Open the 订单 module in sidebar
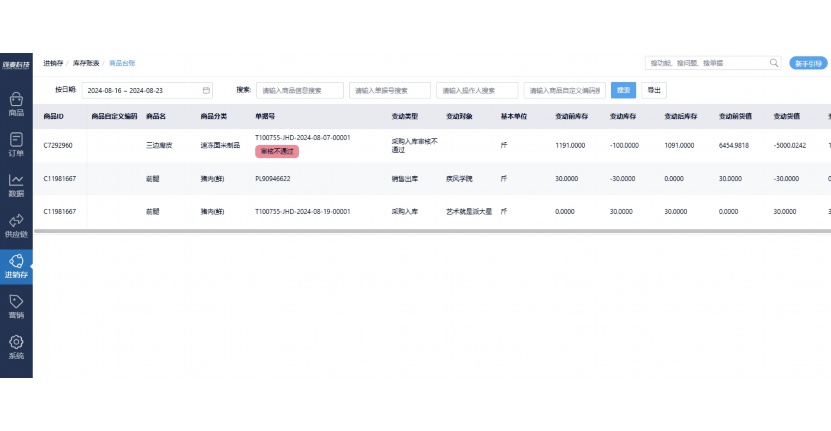Screen dimensions: 831x431 click(16, 145)
